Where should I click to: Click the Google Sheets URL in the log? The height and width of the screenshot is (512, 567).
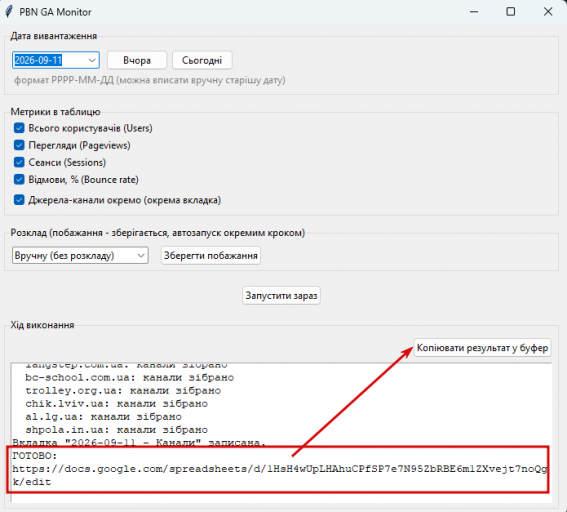click(x=280, y=475)
